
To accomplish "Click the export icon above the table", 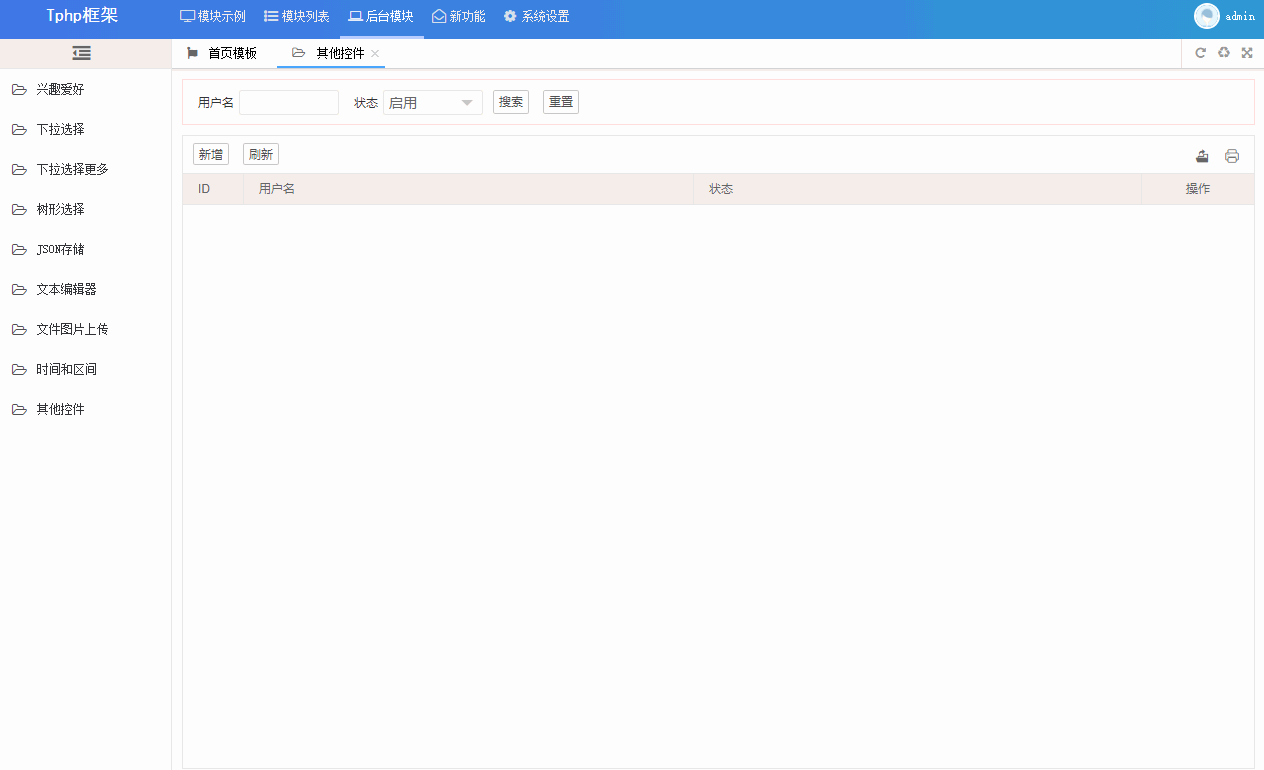I will (x=1203, y=155).
